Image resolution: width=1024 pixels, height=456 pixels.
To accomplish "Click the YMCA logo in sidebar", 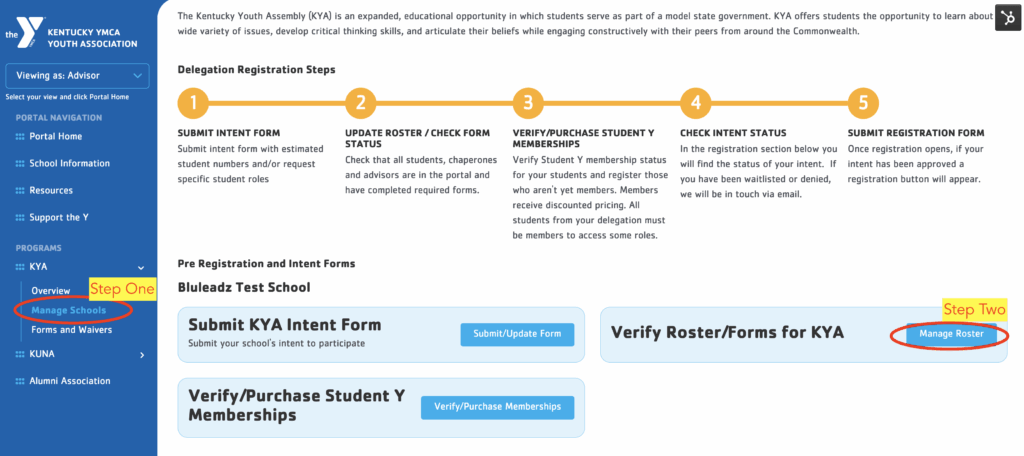I will coord(22,28).
